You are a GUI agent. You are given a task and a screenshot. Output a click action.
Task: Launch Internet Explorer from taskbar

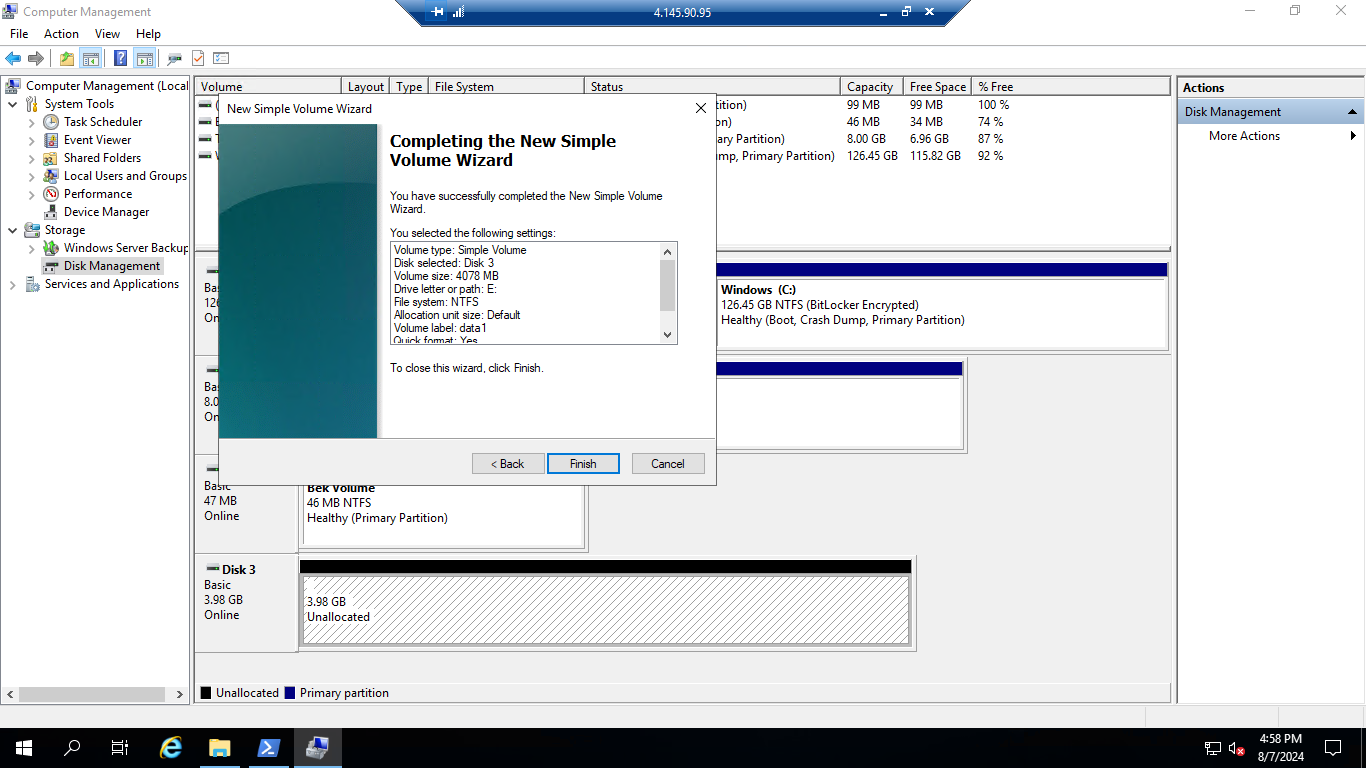172,747
